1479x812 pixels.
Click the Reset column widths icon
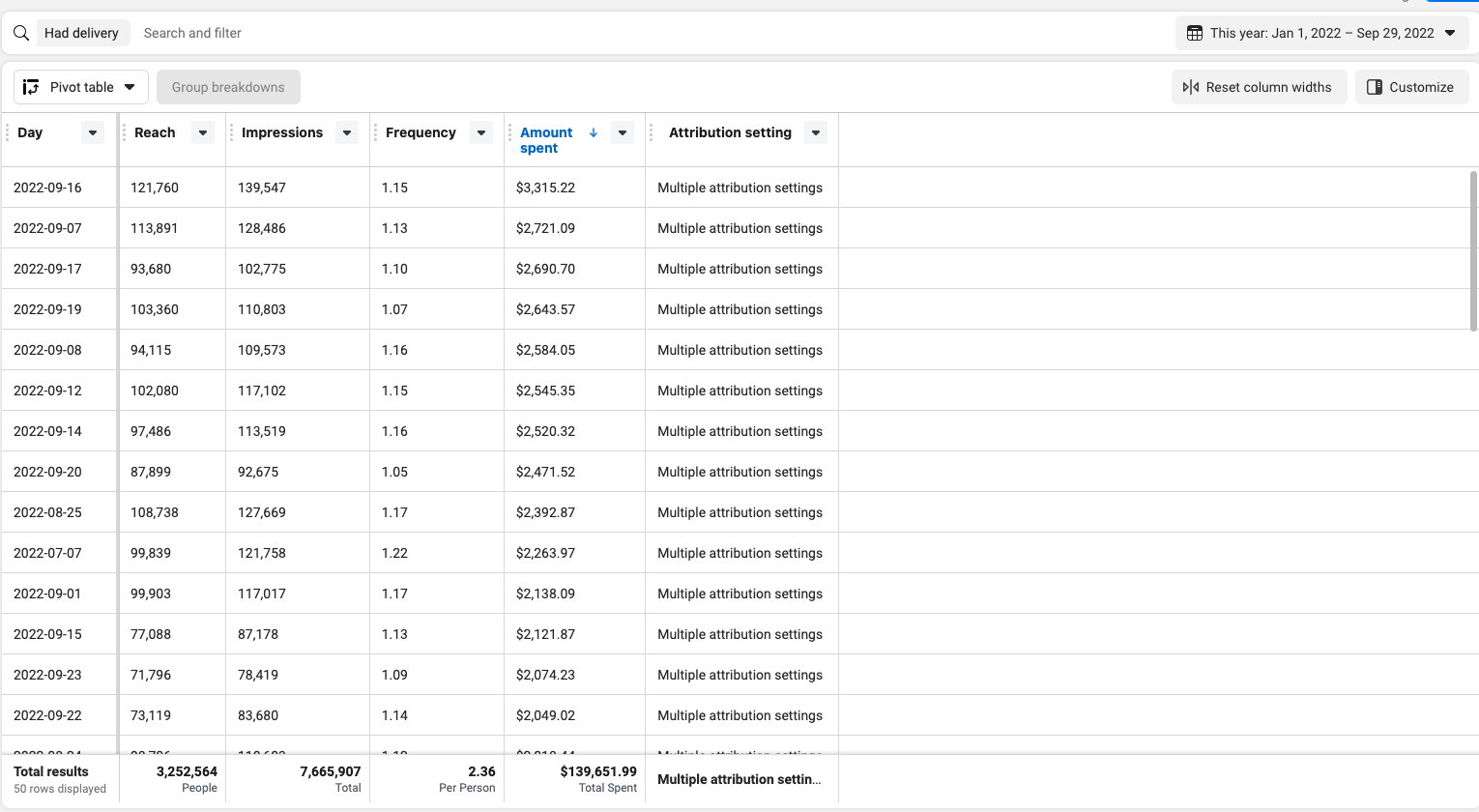click(x=1191, y=87)
